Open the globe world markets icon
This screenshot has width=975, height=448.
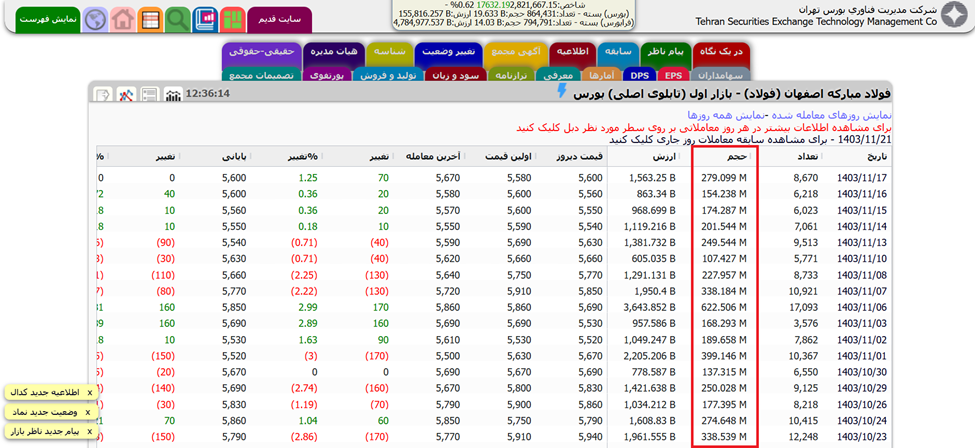[95, 20]
